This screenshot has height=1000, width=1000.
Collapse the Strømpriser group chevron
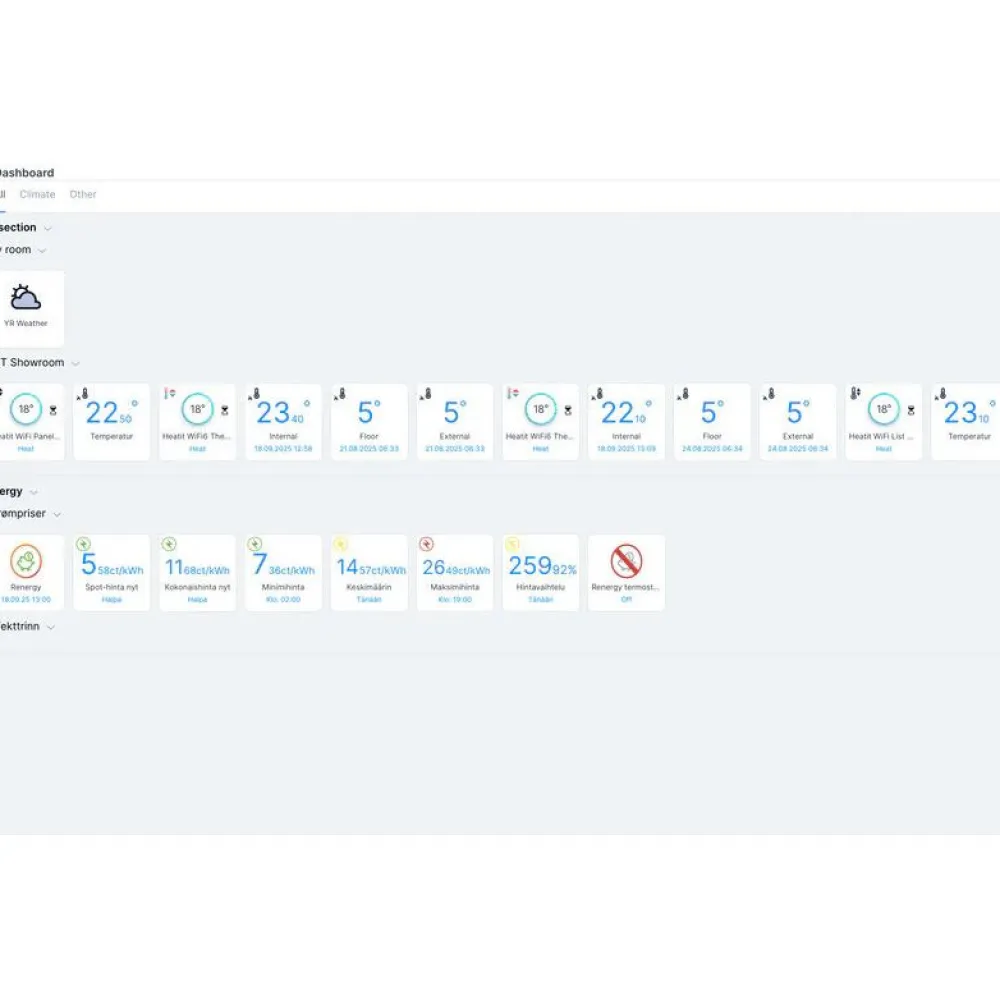[57, 515]
